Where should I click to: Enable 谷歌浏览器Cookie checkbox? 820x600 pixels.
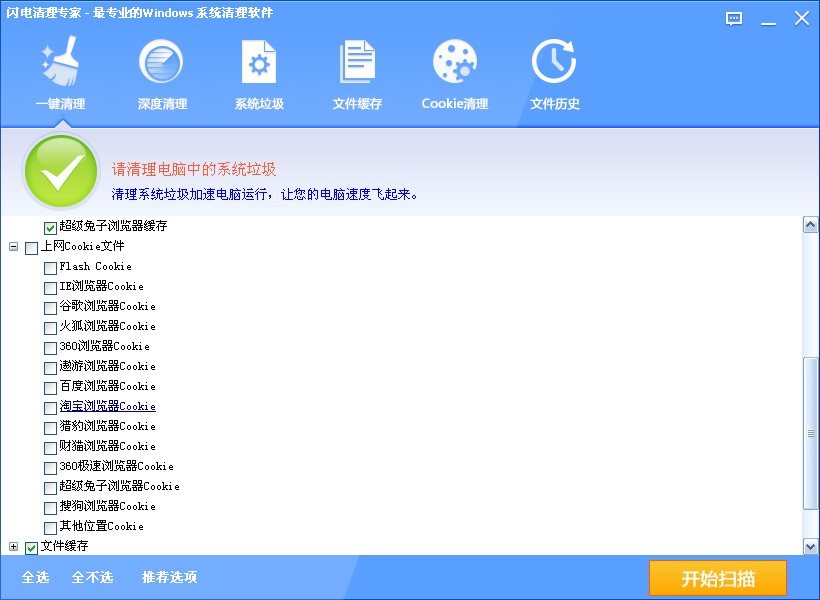tap(50, 308)
